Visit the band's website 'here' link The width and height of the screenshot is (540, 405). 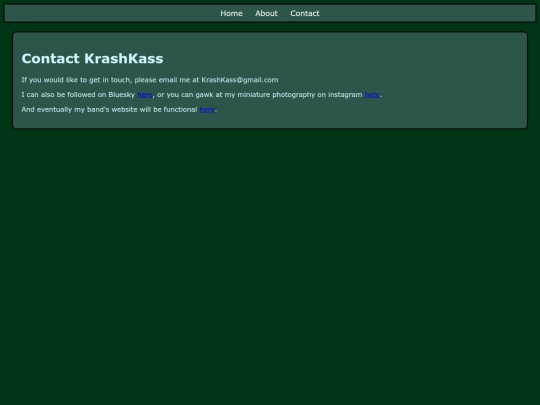[207, 110]
